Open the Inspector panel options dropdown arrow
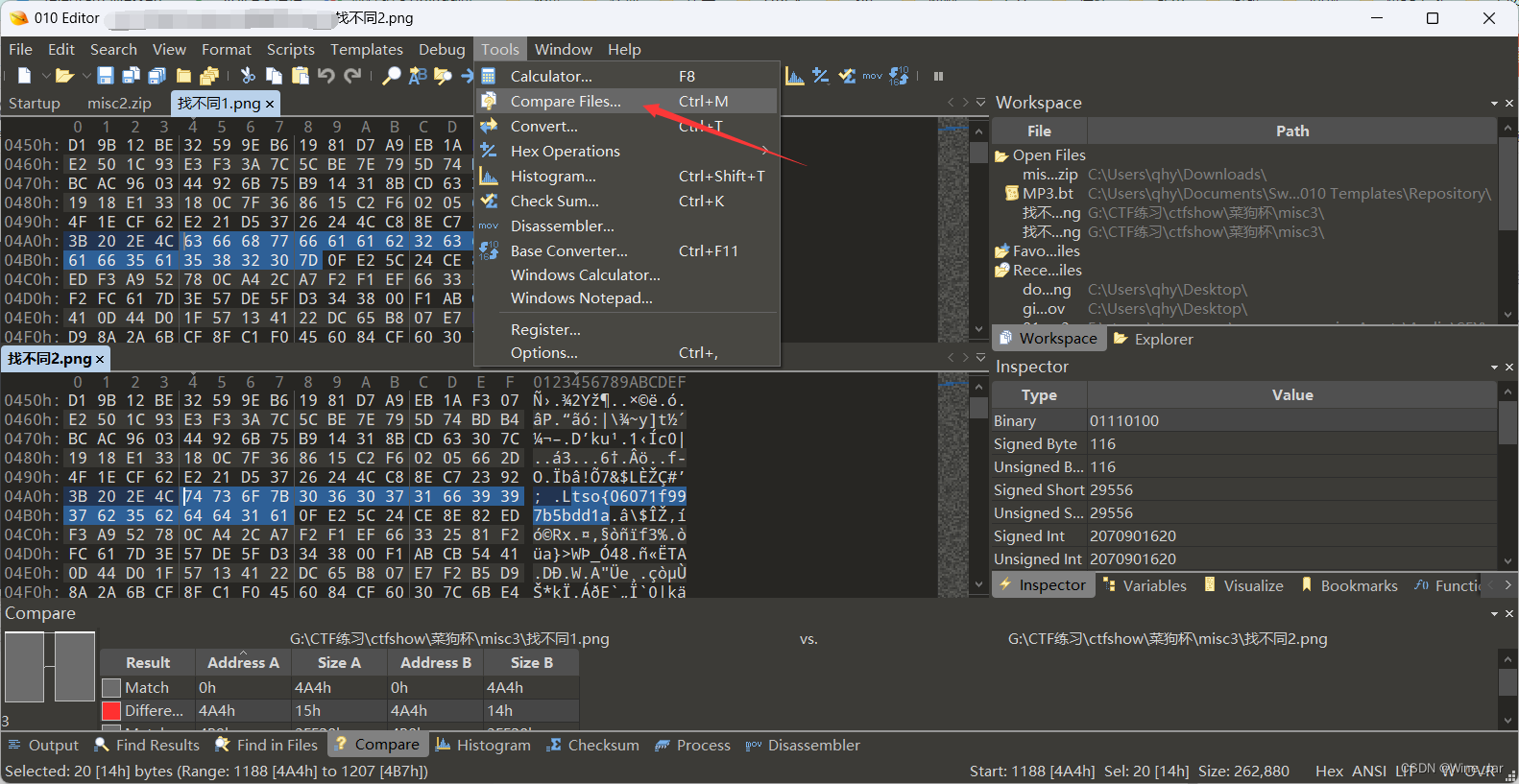 (1494, 367)
